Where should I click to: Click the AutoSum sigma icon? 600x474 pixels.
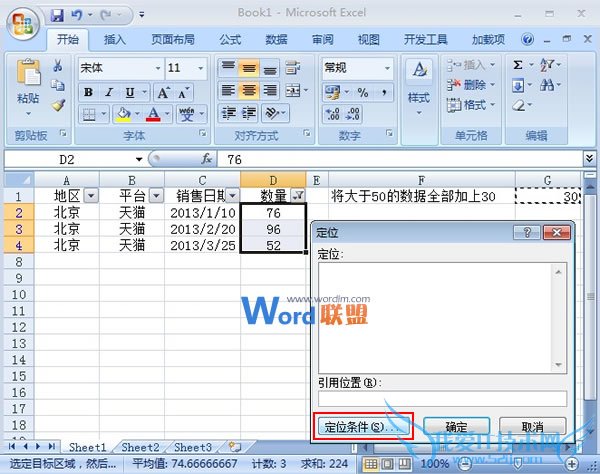[x=518, y=65]
